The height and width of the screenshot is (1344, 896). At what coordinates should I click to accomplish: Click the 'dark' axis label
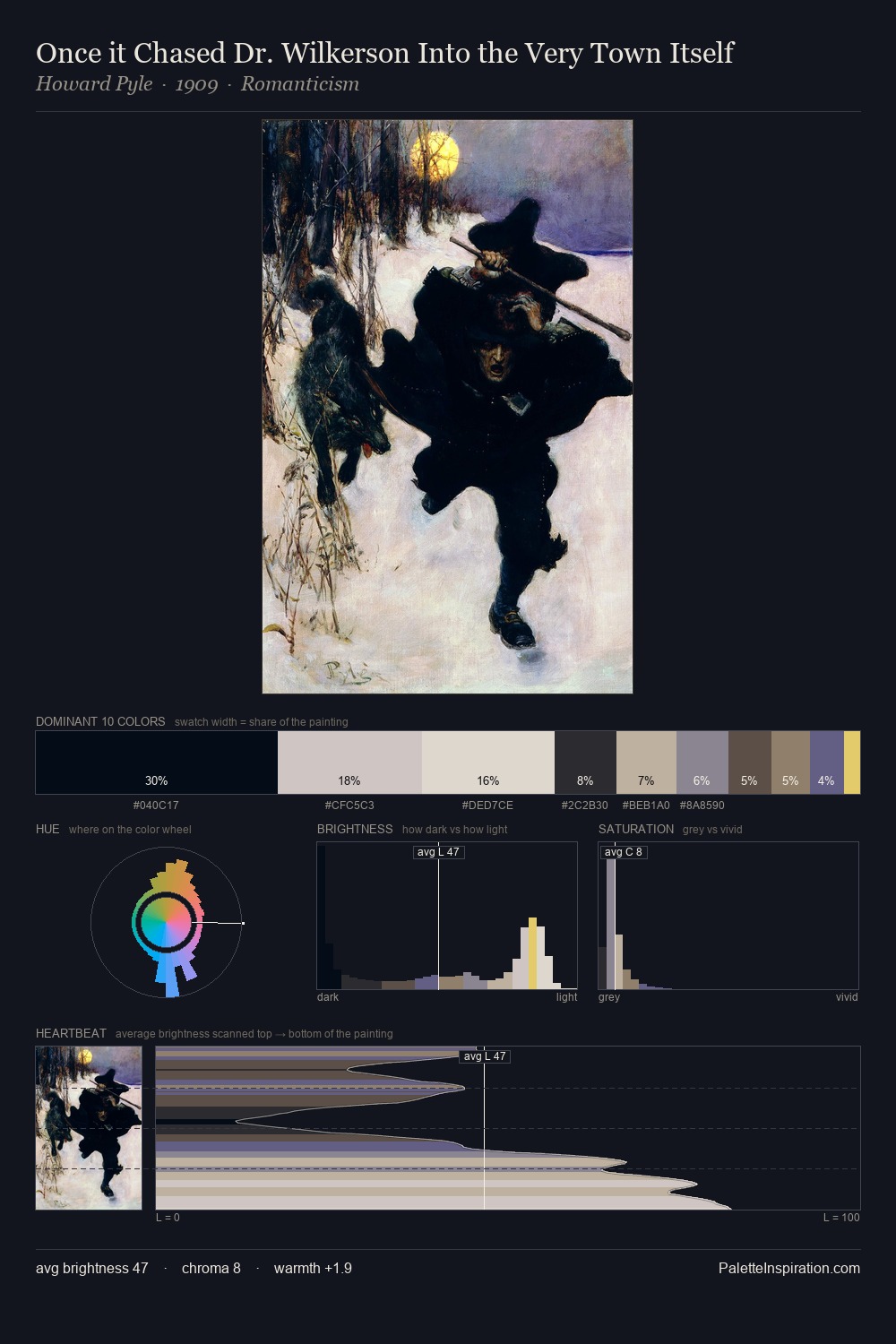(x=328, y=997)
